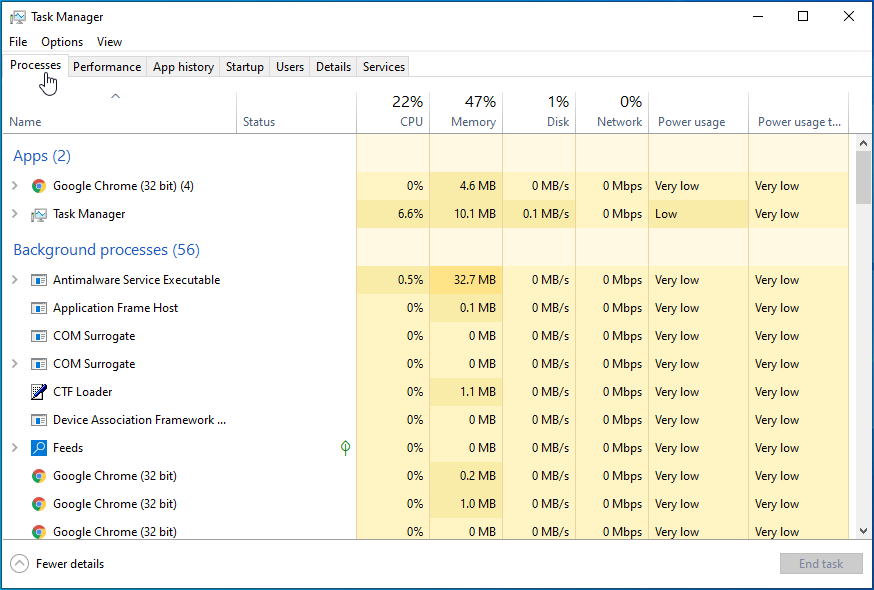Collapse view with Fewer details arrow

pyautogui.click(x=20, y=564)
